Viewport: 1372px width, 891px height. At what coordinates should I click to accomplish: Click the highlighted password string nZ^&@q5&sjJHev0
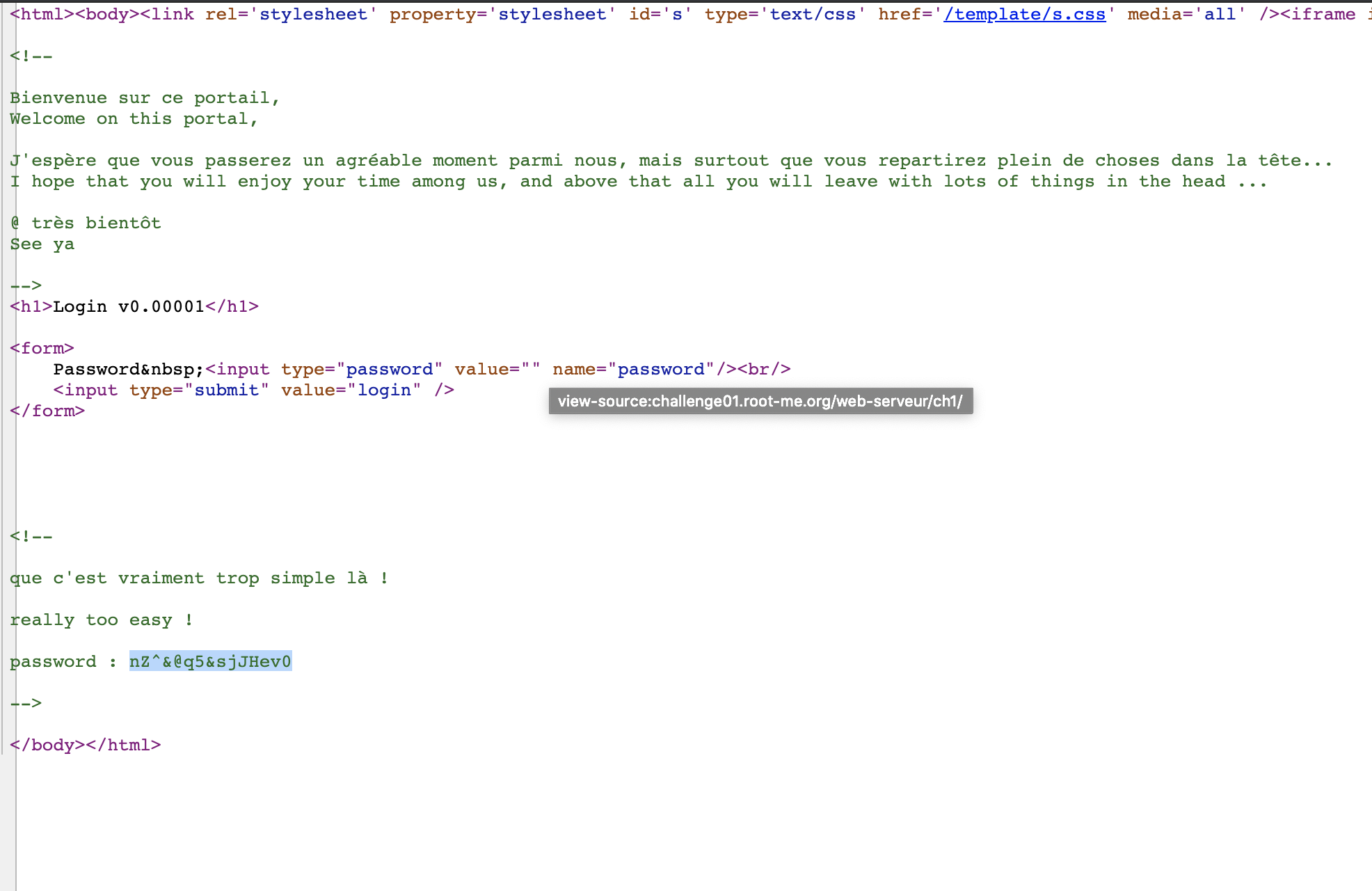point(210,661)
